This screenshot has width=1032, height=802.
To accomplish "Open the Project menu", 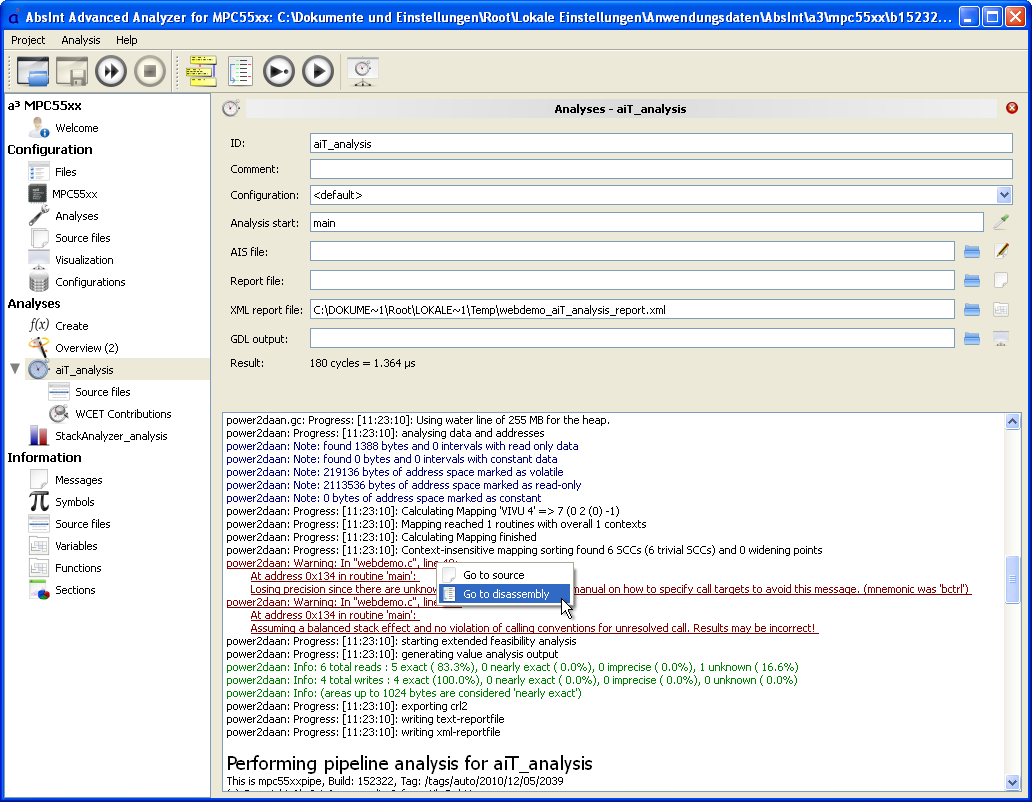I will tap(28, 40).
